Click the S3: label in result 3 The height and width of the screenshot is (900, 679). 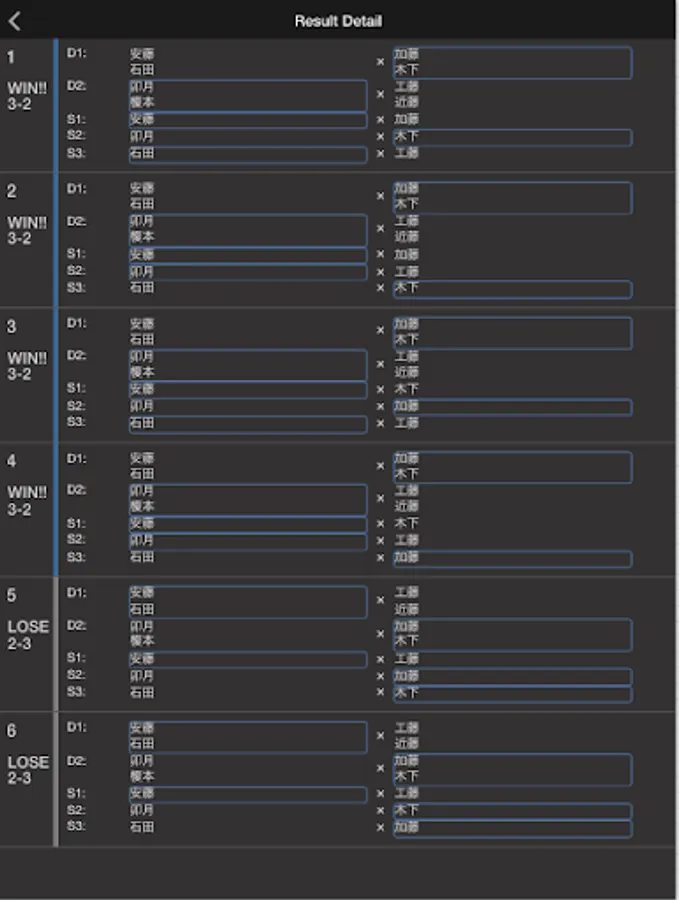[76, 422]
